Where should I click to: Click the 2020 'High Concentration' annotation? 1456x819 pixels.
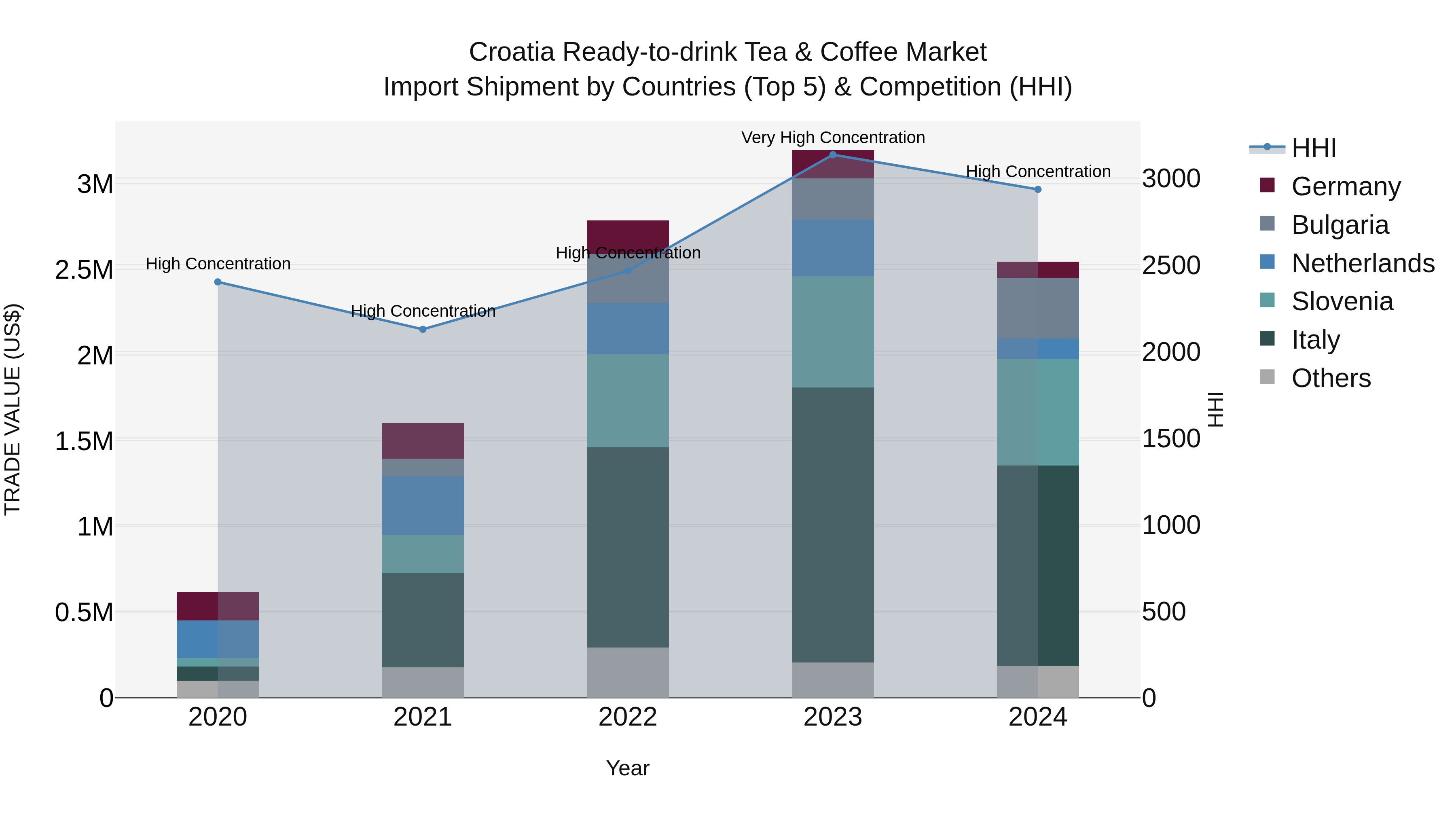click(218, 264)
